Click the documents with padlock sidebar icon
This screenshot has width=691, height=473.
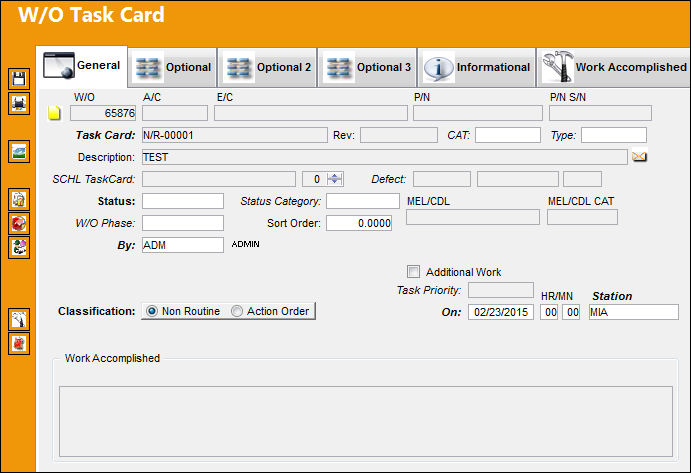tap(19, 200)
